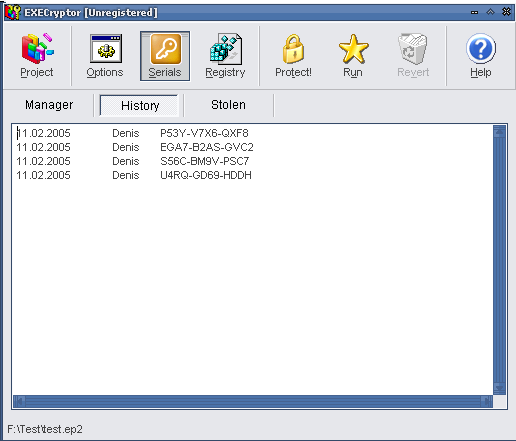Open the Options gear window icon
Image resolution: width=516 pixels, height=441 pixels.
[x=106, y=49]
